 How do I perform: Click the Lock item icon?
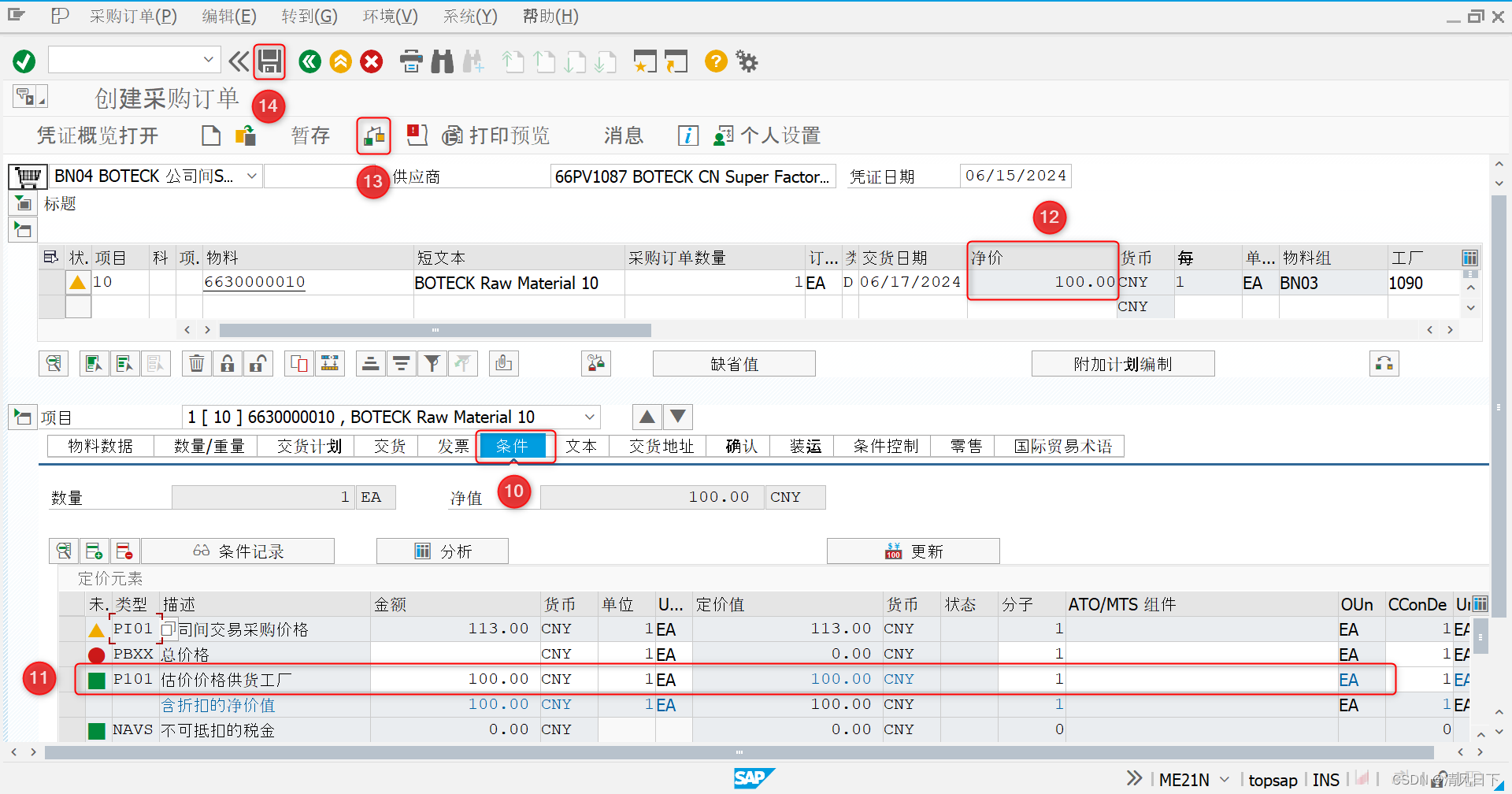(x=228, y=363)
